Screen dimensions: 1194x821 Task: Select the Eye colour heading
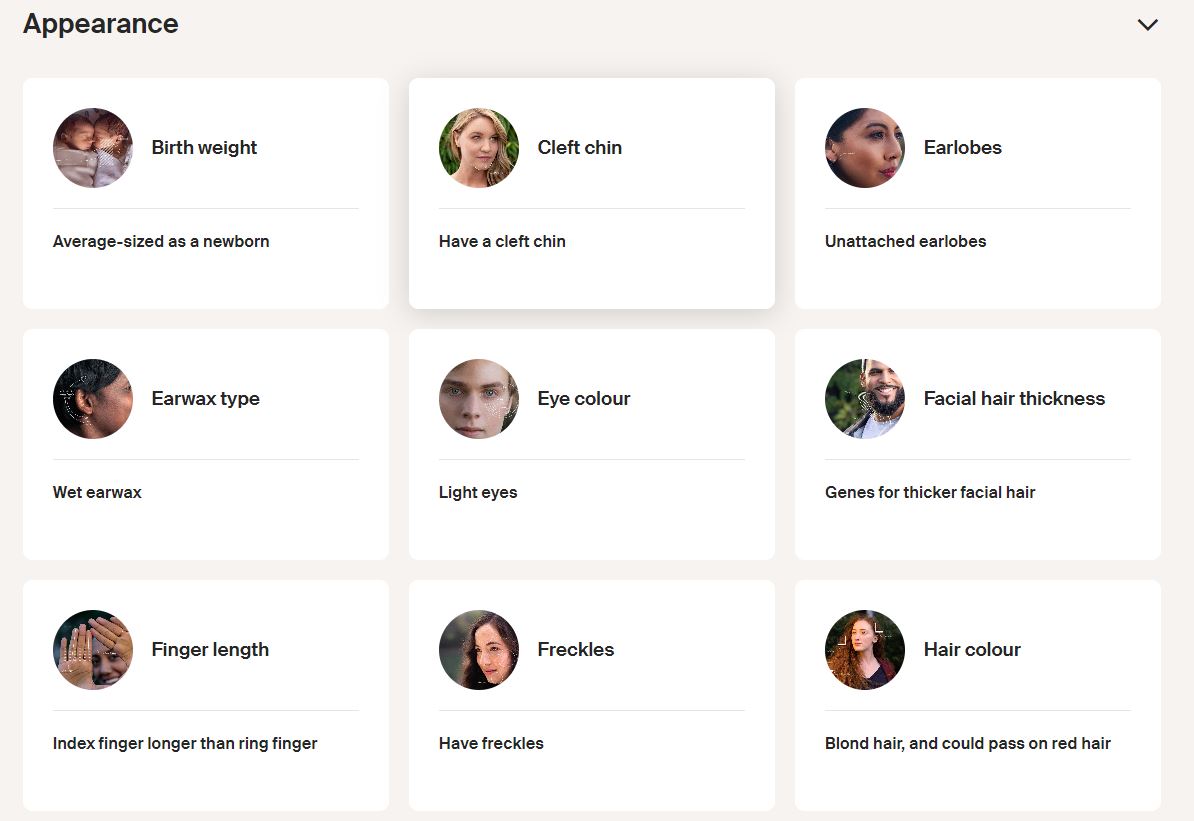583,399
